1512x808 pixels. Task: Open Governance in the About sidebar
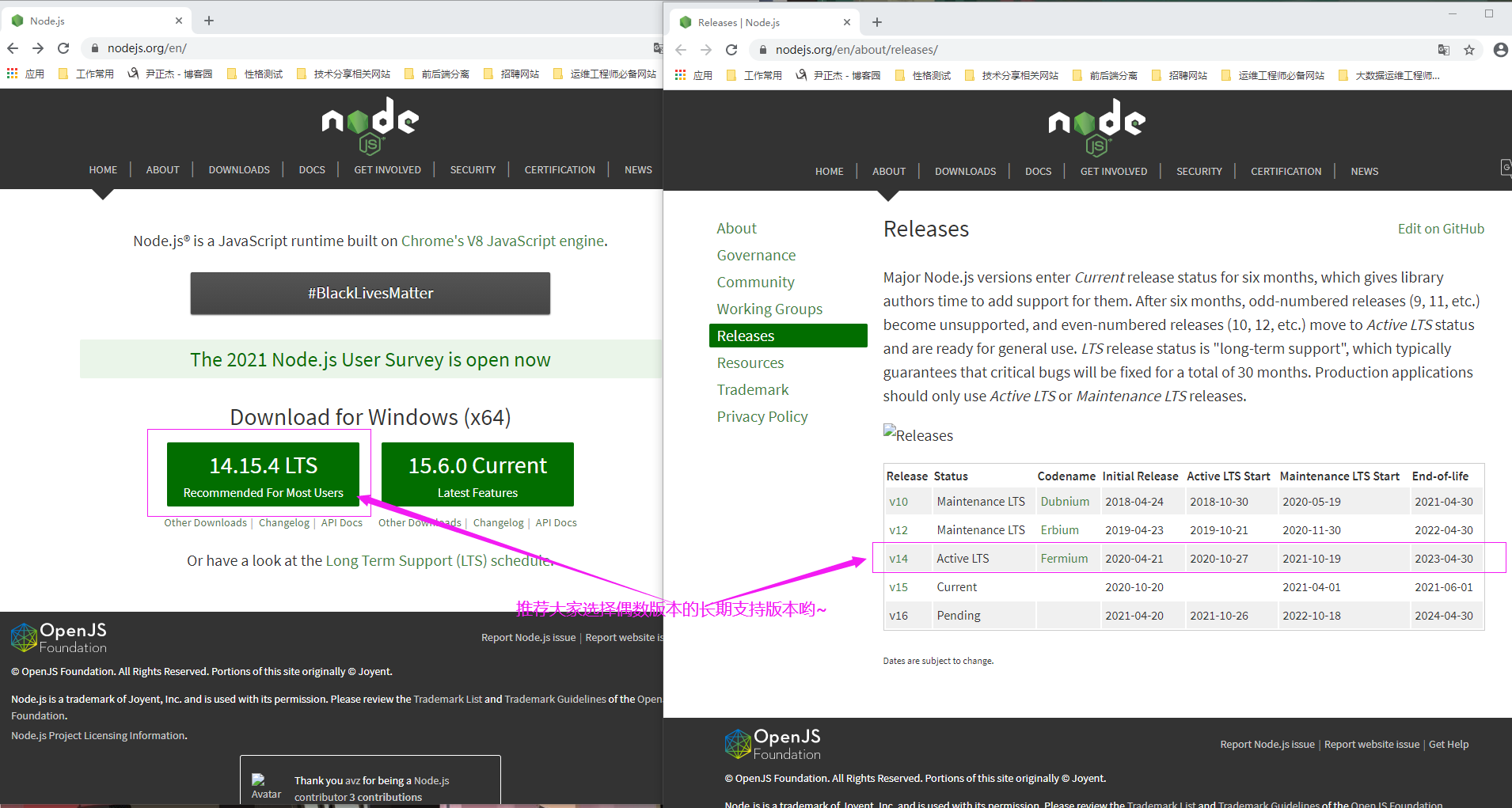(757, 255)
